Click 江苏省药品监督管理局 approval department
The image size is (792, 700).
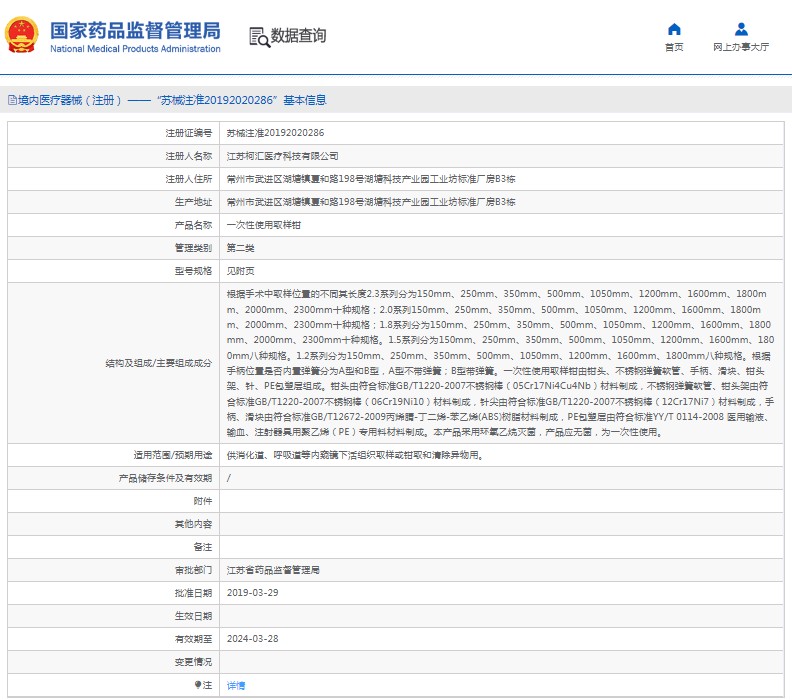coord(273,570)
